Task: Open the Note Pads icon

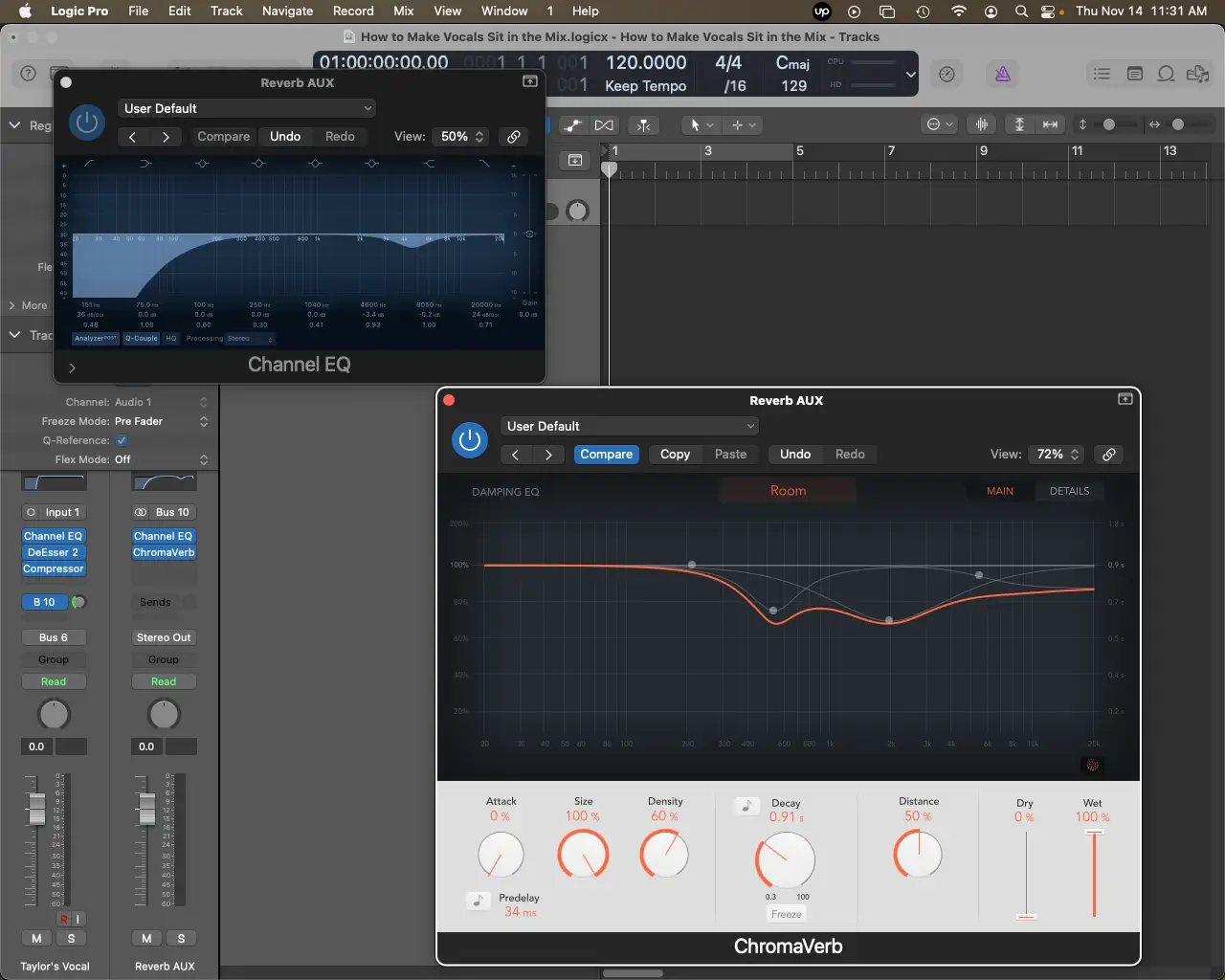Action: point(1134,74)
